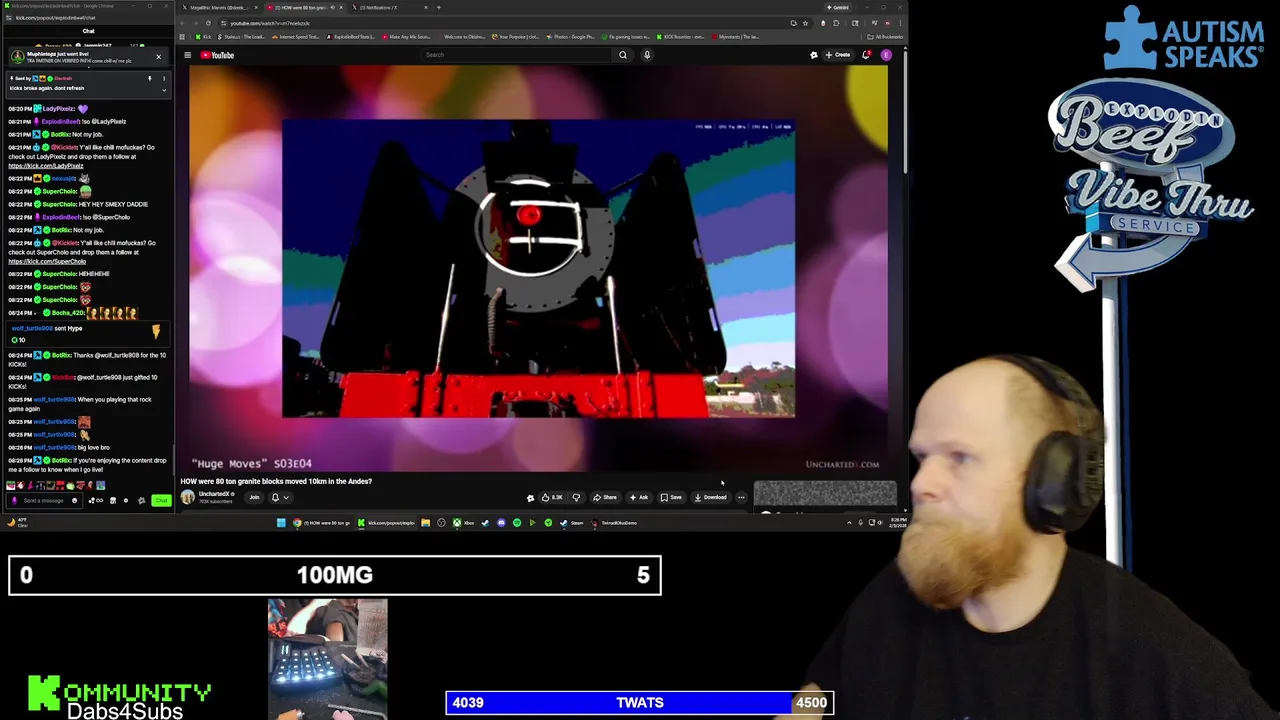Screen dimensions: 1280x720
Task: Reload the YouTube page
Action: (208, 23)
